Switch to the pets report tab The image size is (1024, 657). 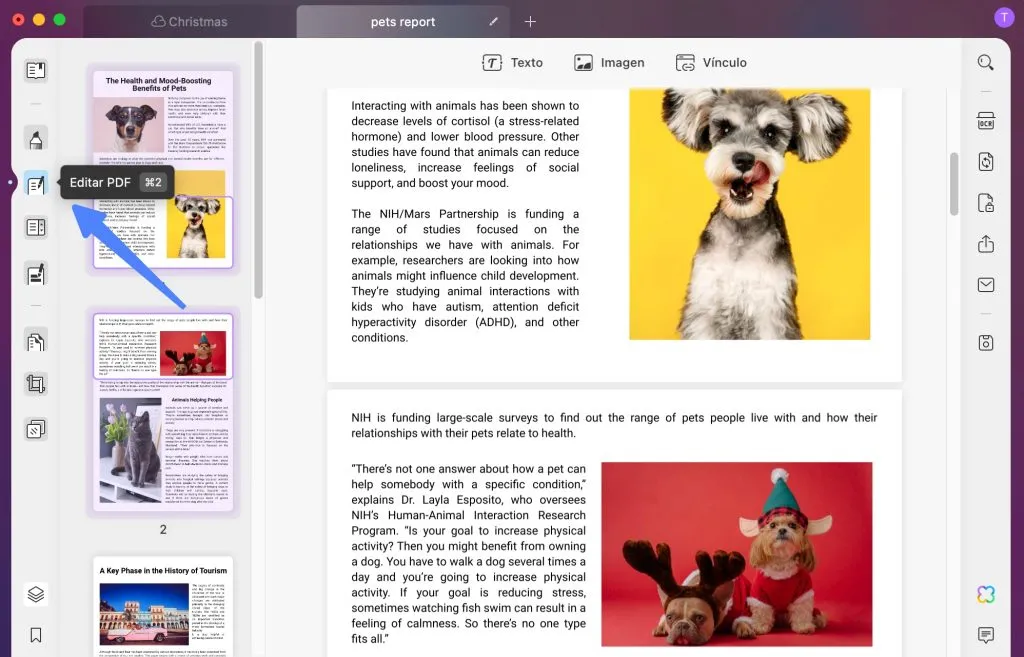(x=403, y=22)
